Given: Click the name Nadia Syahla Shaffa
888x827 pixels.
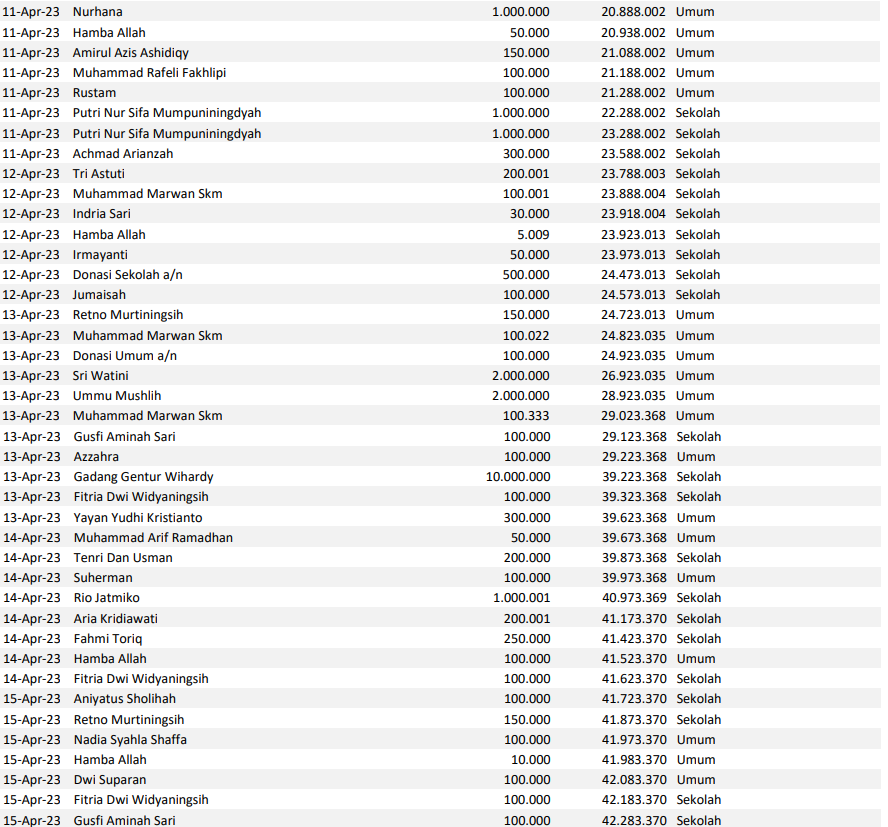Looking at the screenshot, I should 130,739.
